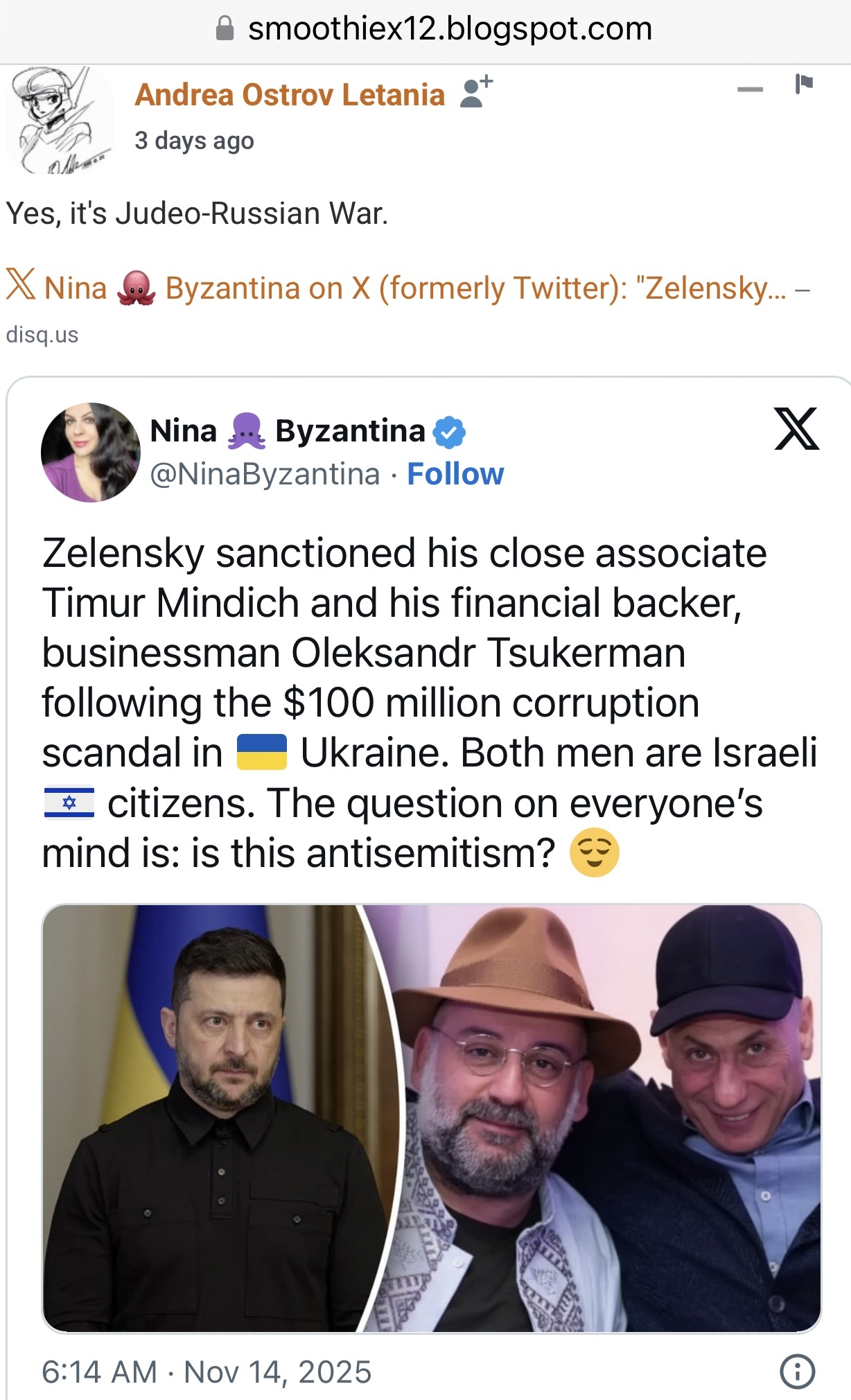Open Andrea Ostrov Letania's profile name
Image resolution: width=851 pixels, height=1400 pixels.
290,95
